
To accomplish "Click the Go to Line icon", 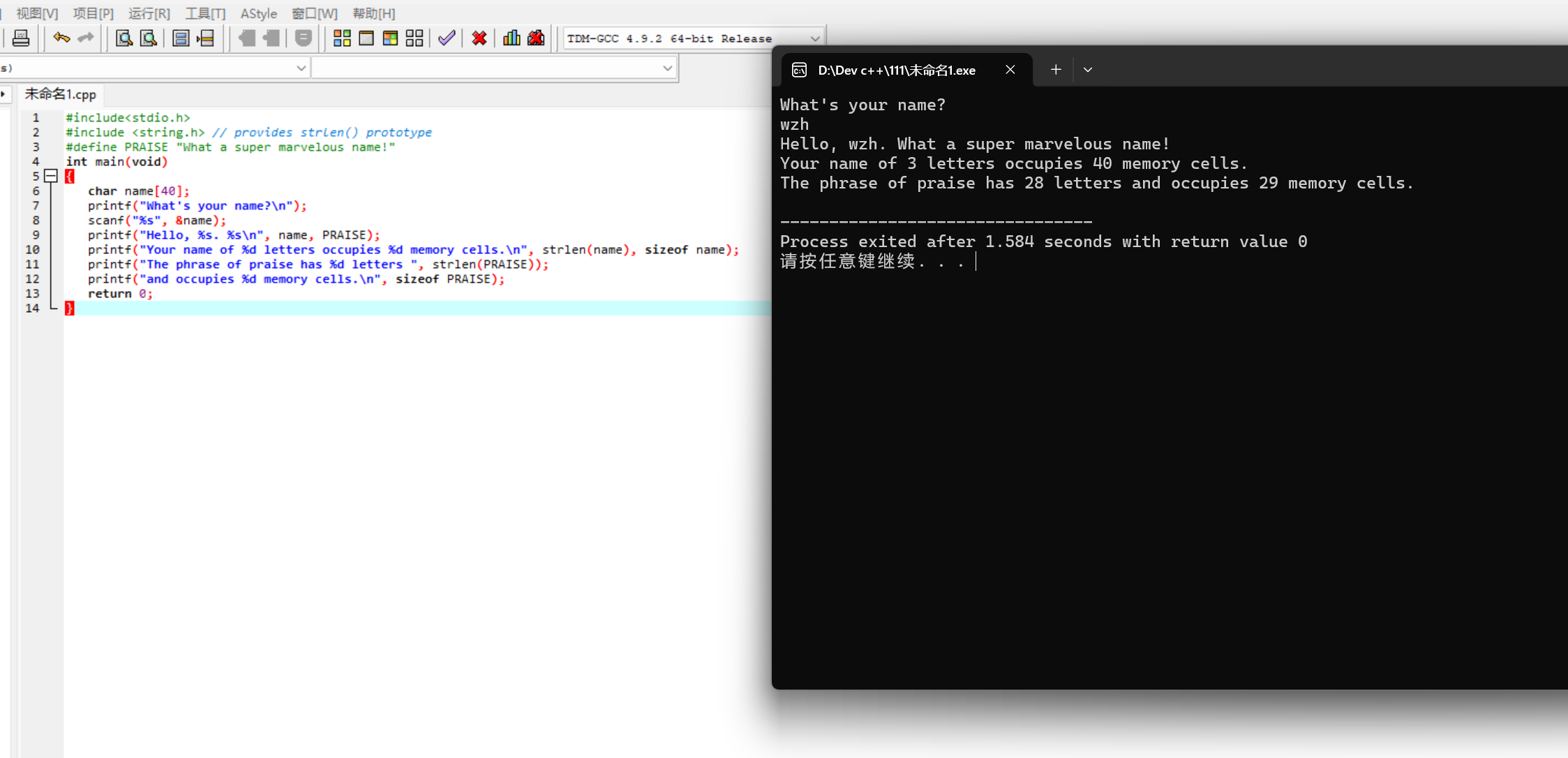I will [206, 38].
